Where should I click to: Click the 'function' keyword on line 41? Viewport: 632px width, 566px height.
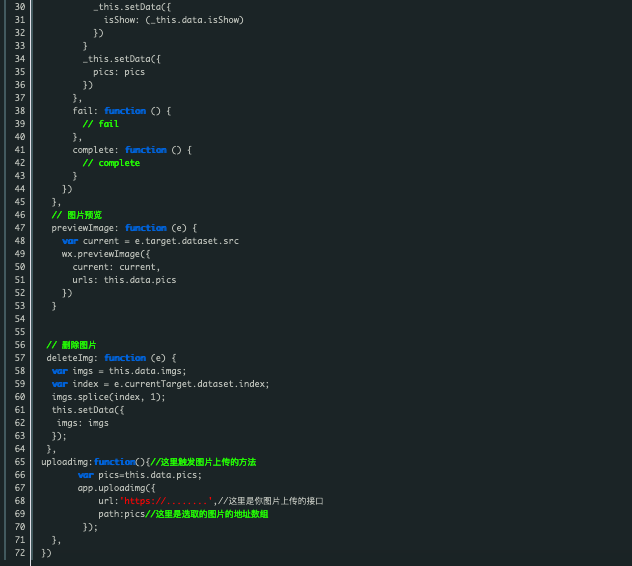(x=146, y=150)
